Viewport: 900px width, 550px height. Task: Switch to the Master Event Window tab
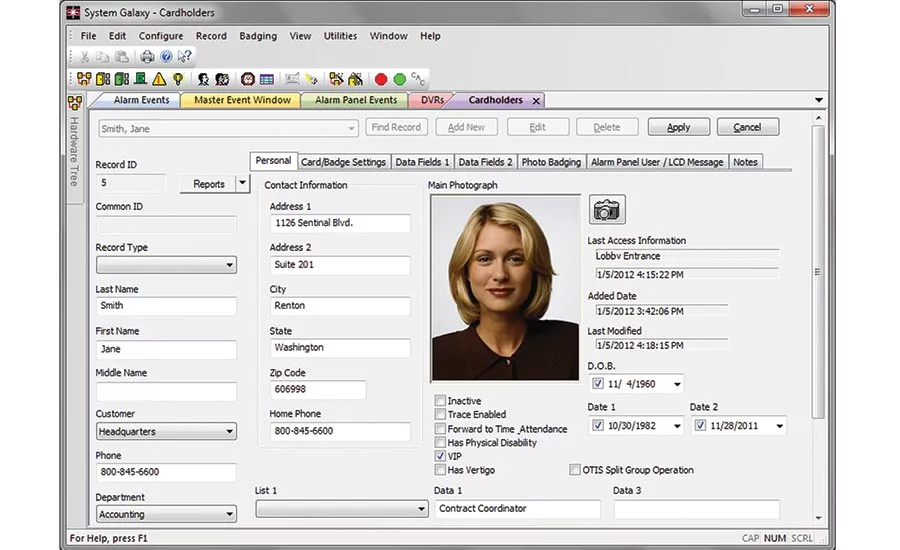coord(242,100)
